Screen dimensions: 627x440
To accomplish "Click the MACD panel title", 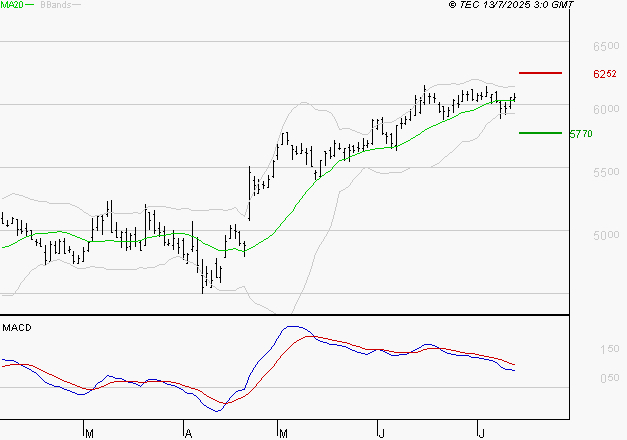I will tap(16, 328).
